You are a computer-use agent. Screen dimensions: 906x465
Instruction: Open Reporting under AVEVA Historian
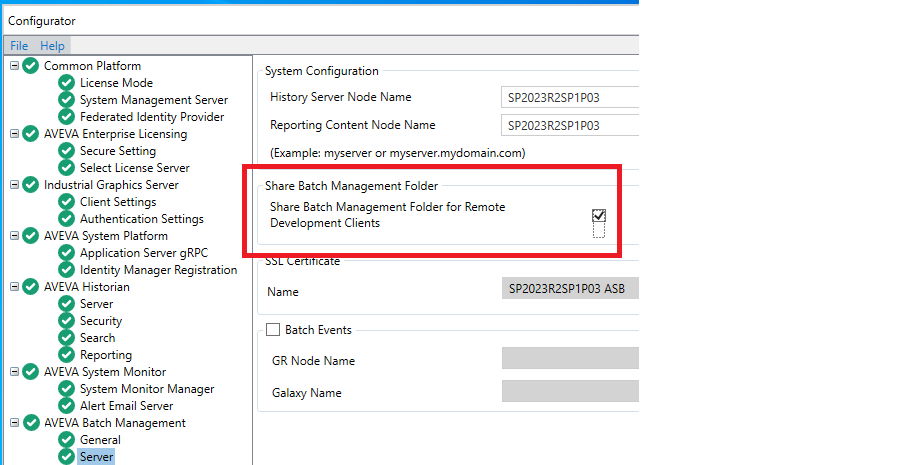pos(106,355)
